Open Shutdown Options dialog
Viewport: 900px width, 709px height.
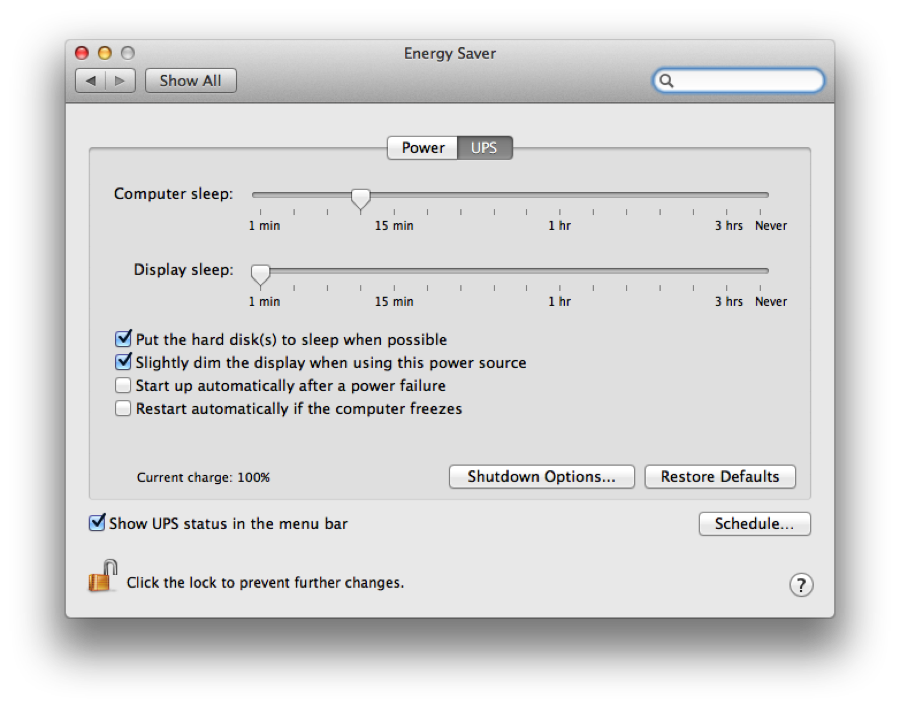541,477
